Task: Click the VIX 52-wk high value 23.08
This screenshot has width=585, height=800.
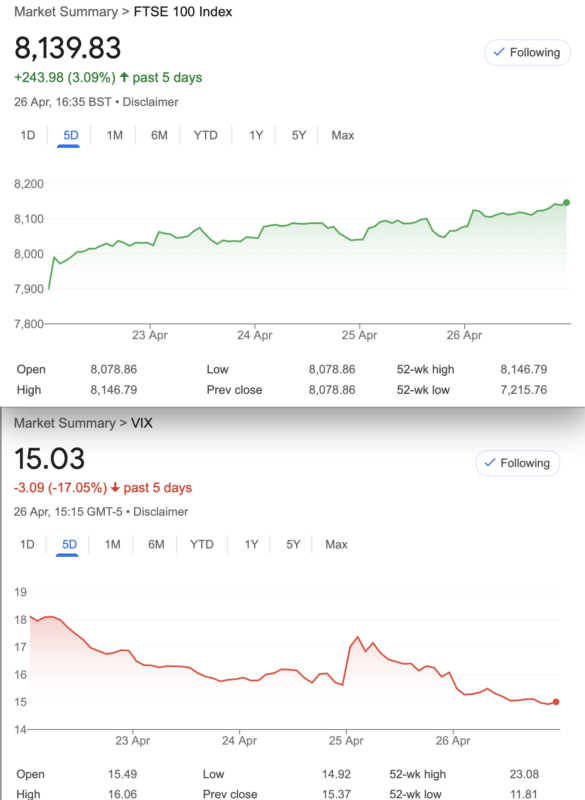Action: coord(524,774)
